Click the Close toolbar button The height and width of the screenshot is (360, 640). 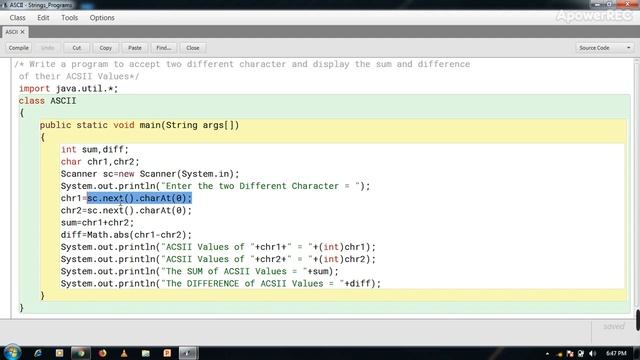[193, 48]
